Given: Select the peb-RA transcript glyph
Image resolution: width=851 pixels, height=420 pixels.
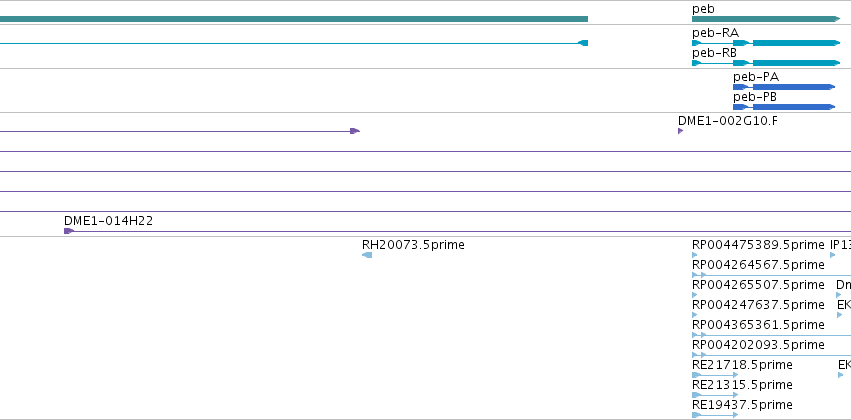Looking at the screenshot, I should tap(766, 43).
